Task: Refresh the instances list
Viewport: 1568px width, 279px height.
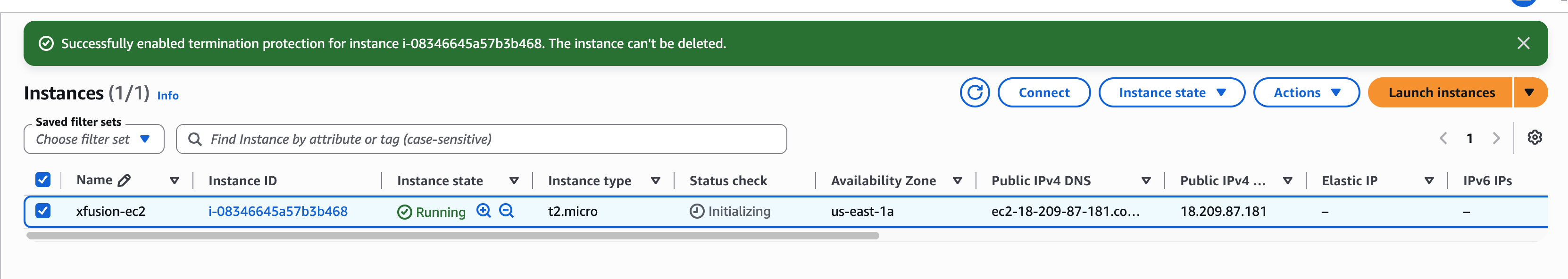Action: [x=975, y=92]
